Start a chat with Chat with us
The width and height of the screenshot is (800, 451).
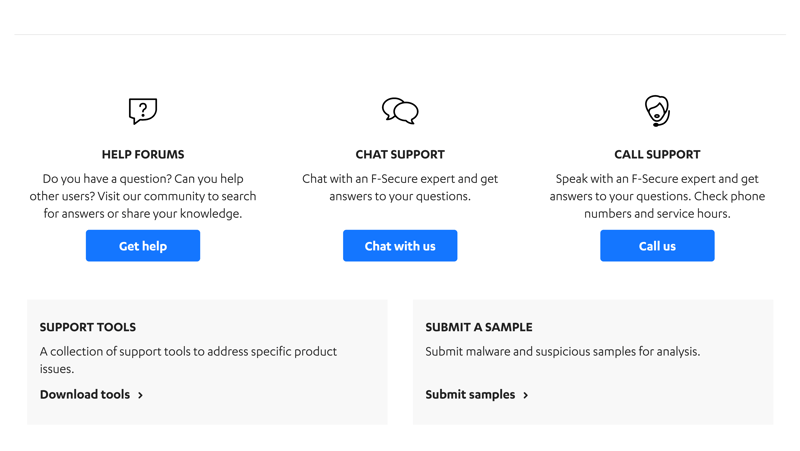(x=400, y=245)
